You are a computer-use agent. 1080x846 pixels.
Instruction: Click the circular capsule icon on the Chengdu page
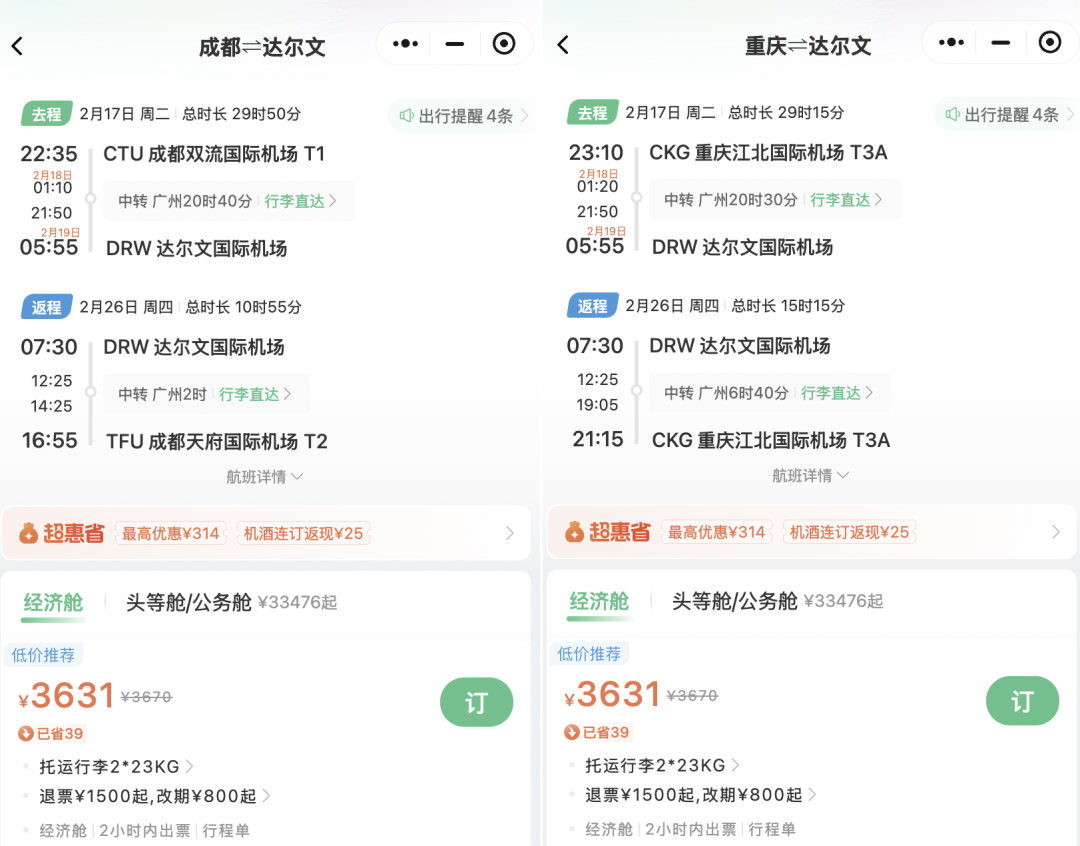pos(503,44)
